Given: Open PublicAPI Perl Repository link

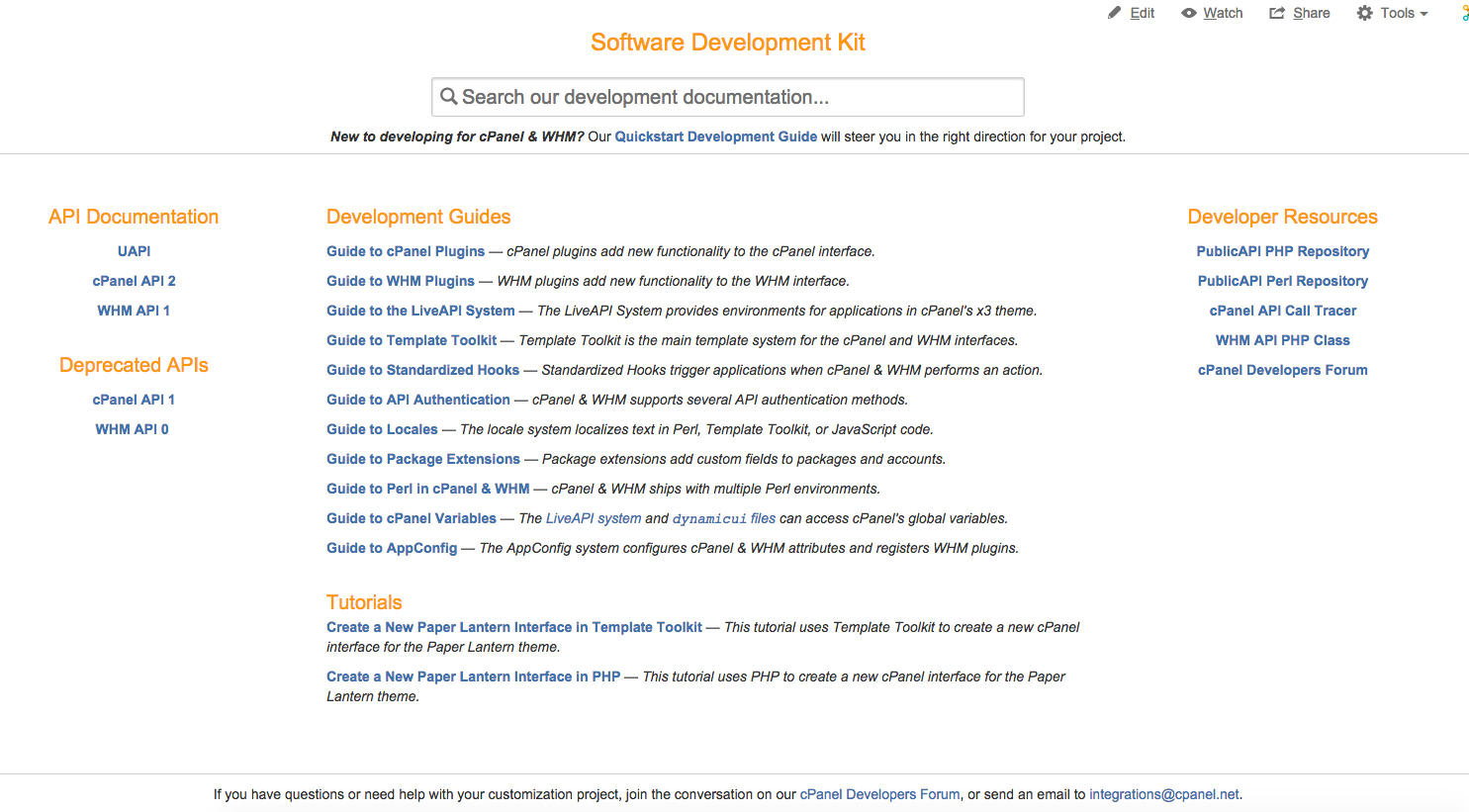Looking at the screenshot, I should click(1283, 281).
